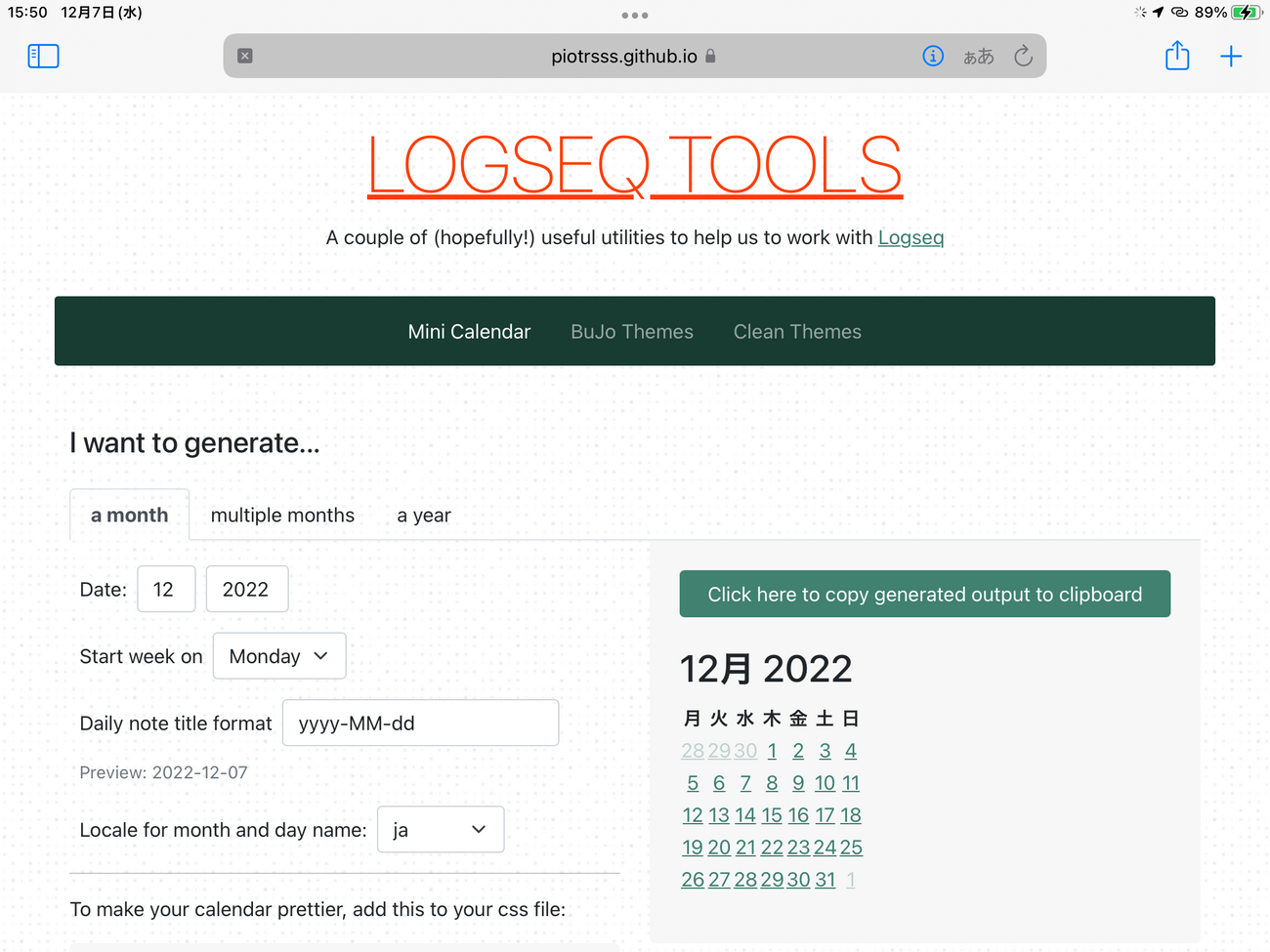This screenshot has height=952, width=1270.
Task: Open the Share sheet icon
Action: tap(1177, 56)
